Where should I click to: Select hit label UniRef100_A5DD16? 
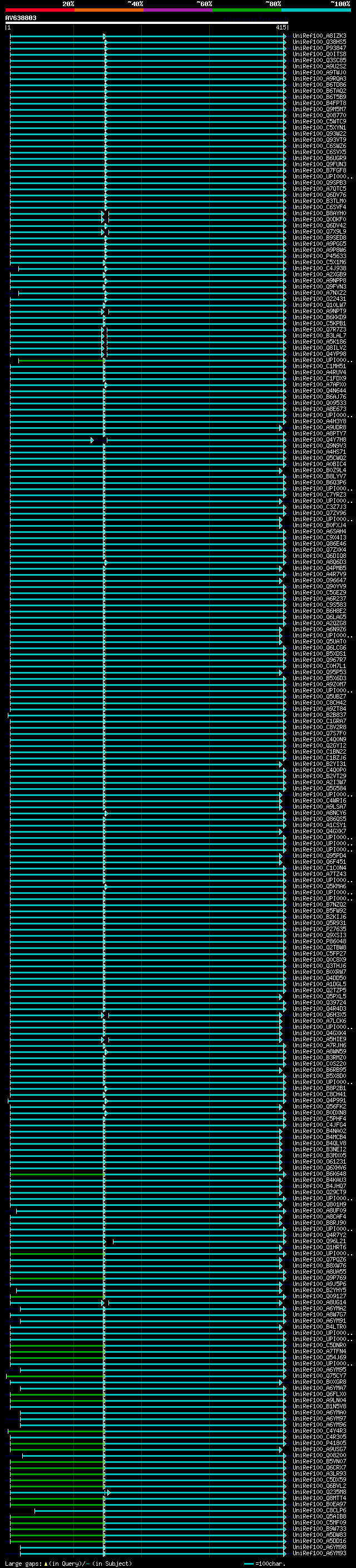click(x=319, y=1541)
